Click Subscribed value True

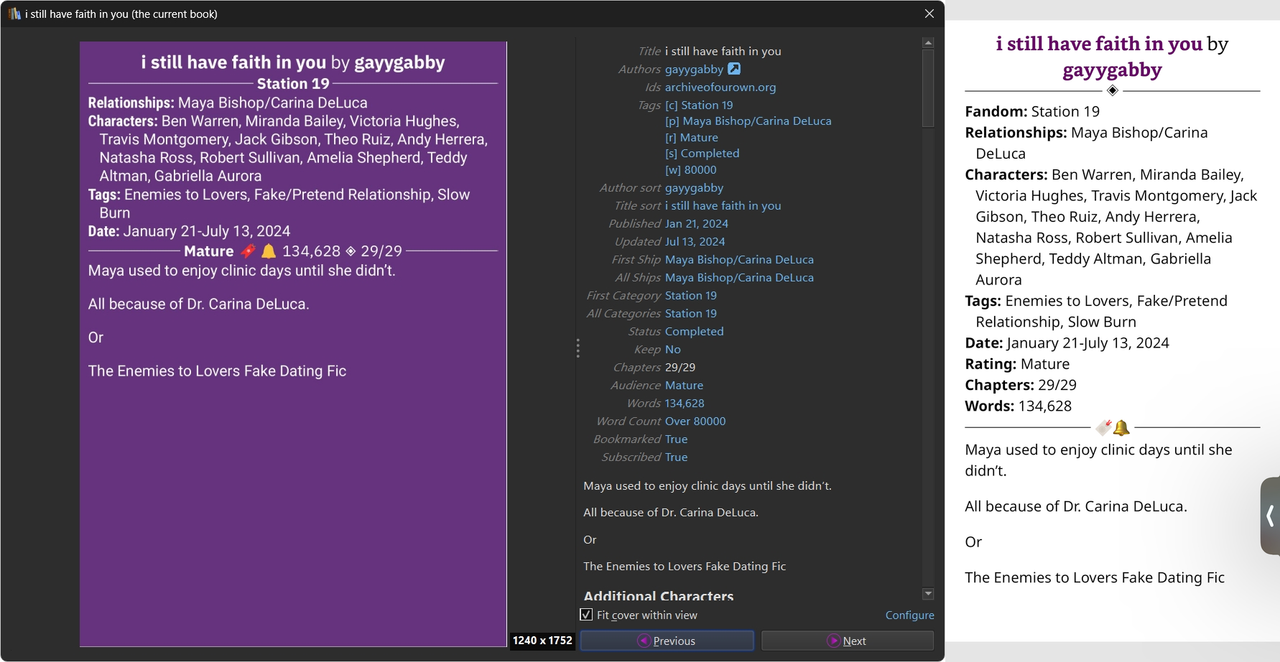(x=676, y=458)
